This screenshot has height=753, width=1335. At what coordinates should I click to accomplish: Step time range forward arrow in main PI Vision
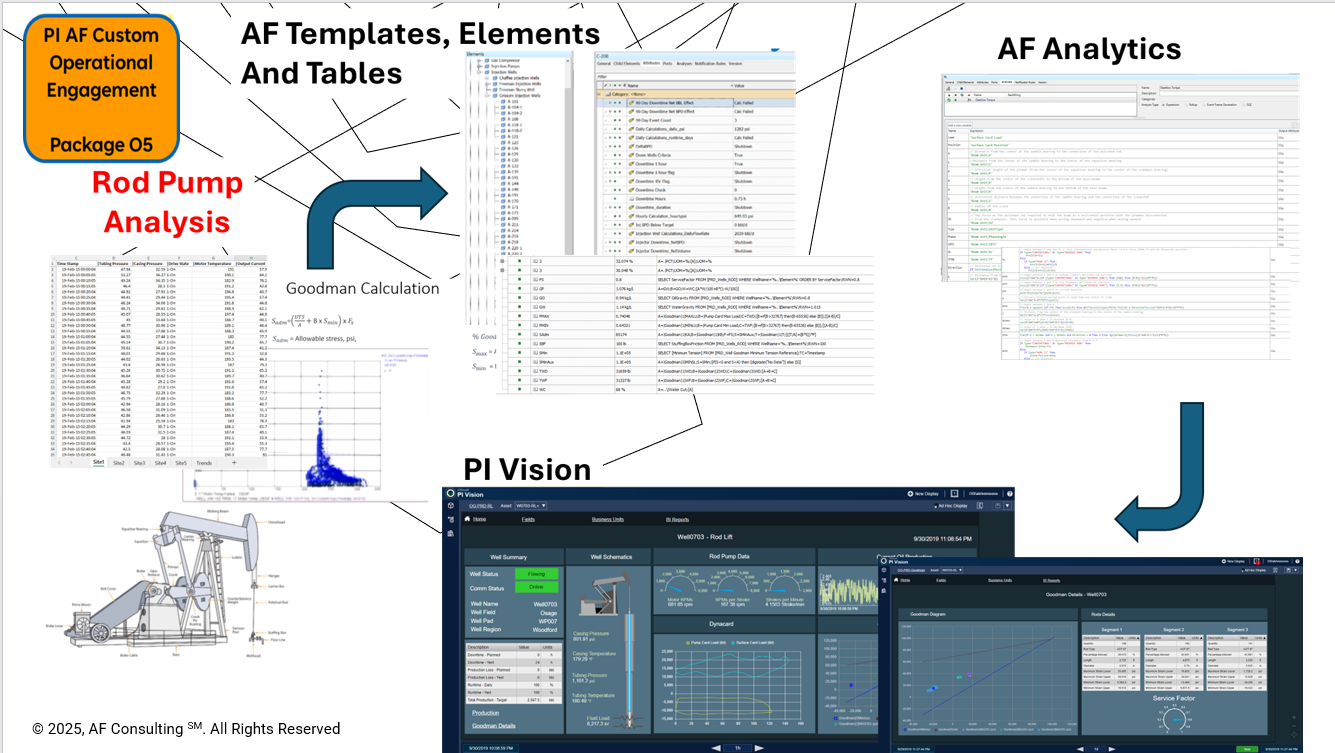(x=759, y=748)
